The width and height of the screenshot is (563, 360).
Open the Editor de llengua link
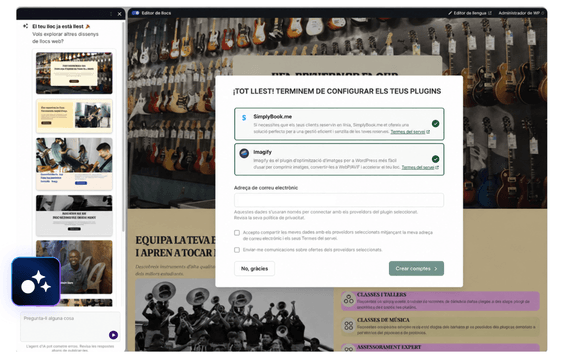[470, 13]
